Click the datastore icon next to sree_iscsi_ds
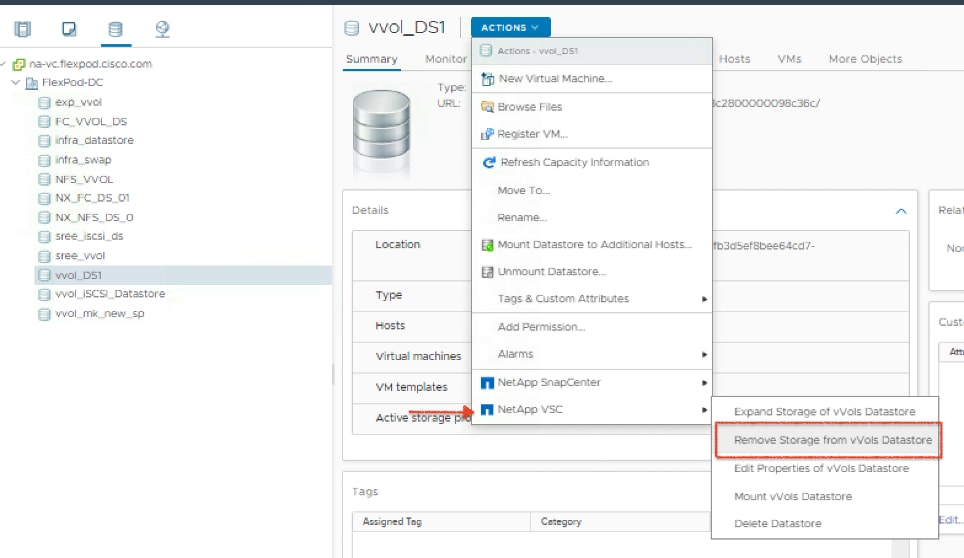 pos(44,237)
